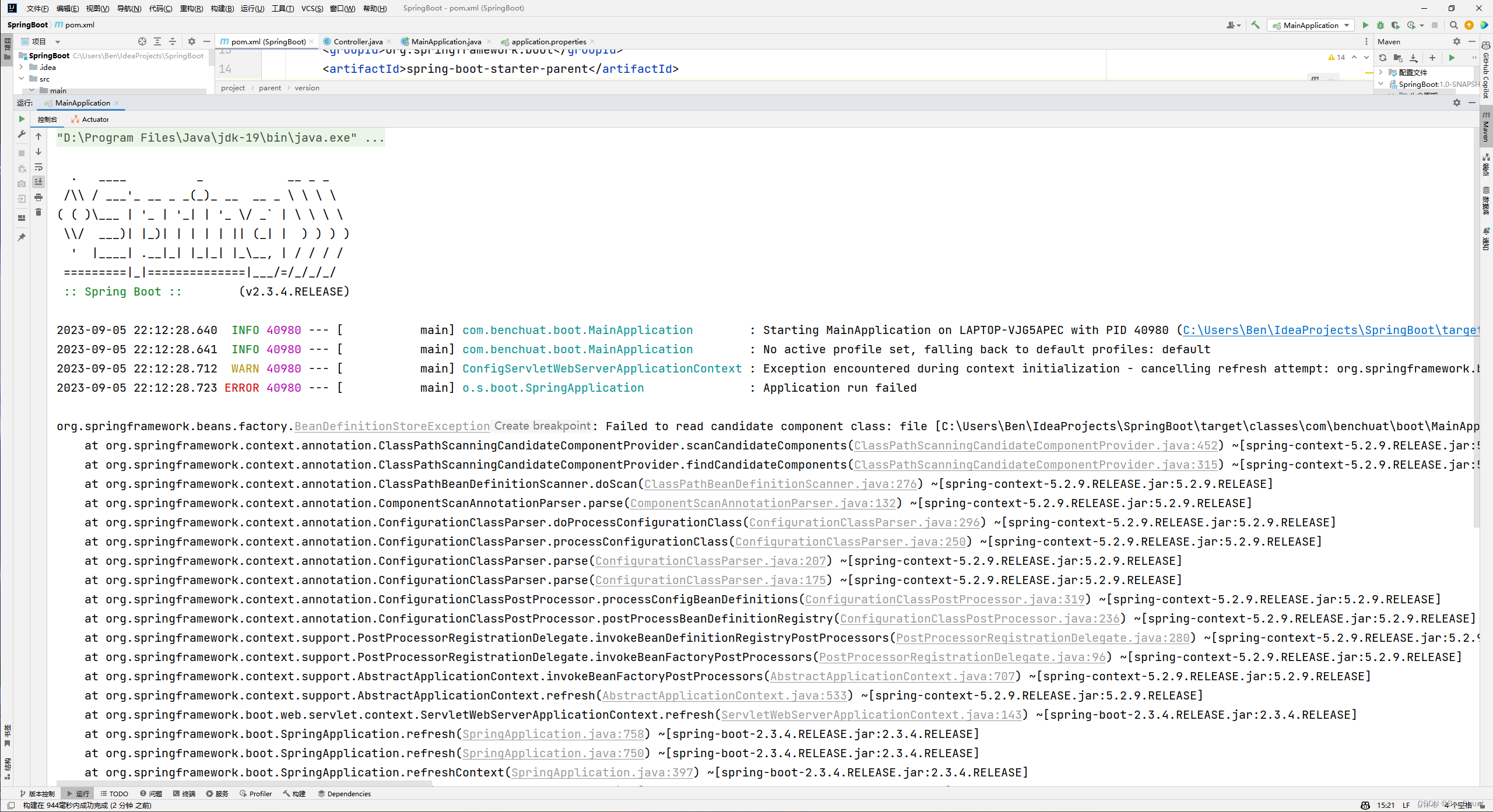
Task: Reload all Maven projects icon
Action: coord(1382,58)
